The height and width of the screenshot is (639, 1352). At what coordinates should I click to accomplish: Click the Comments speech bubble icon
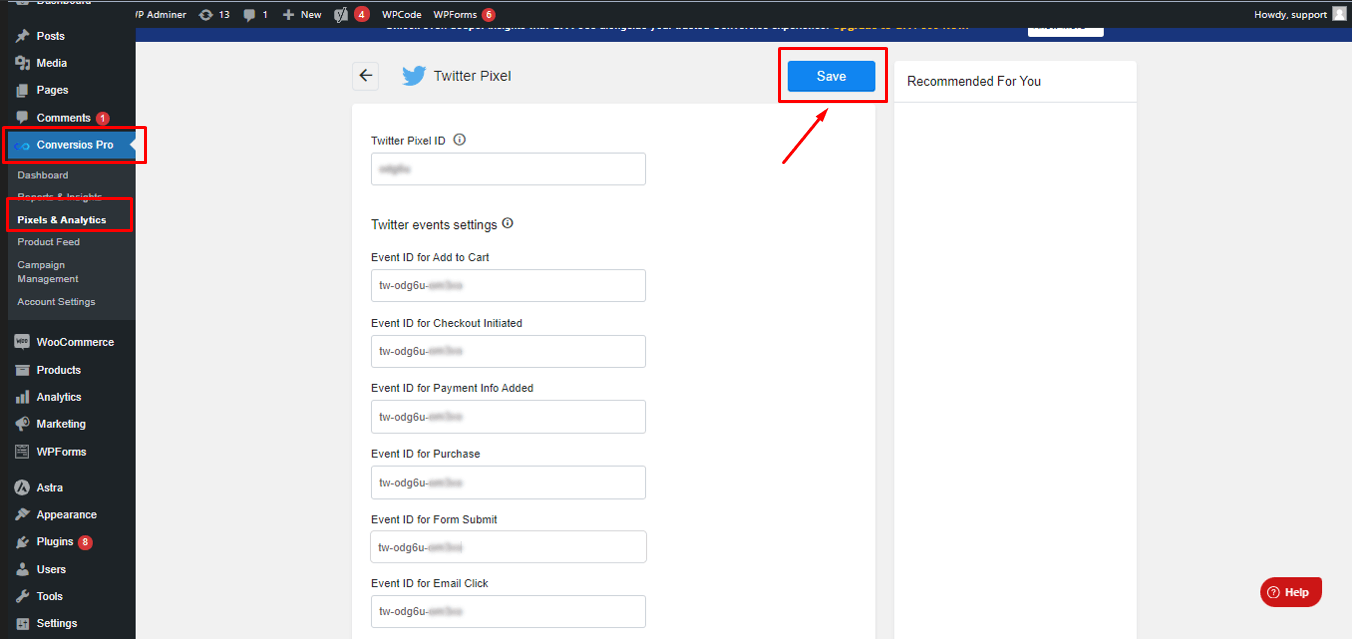click(x=22, y=117)
